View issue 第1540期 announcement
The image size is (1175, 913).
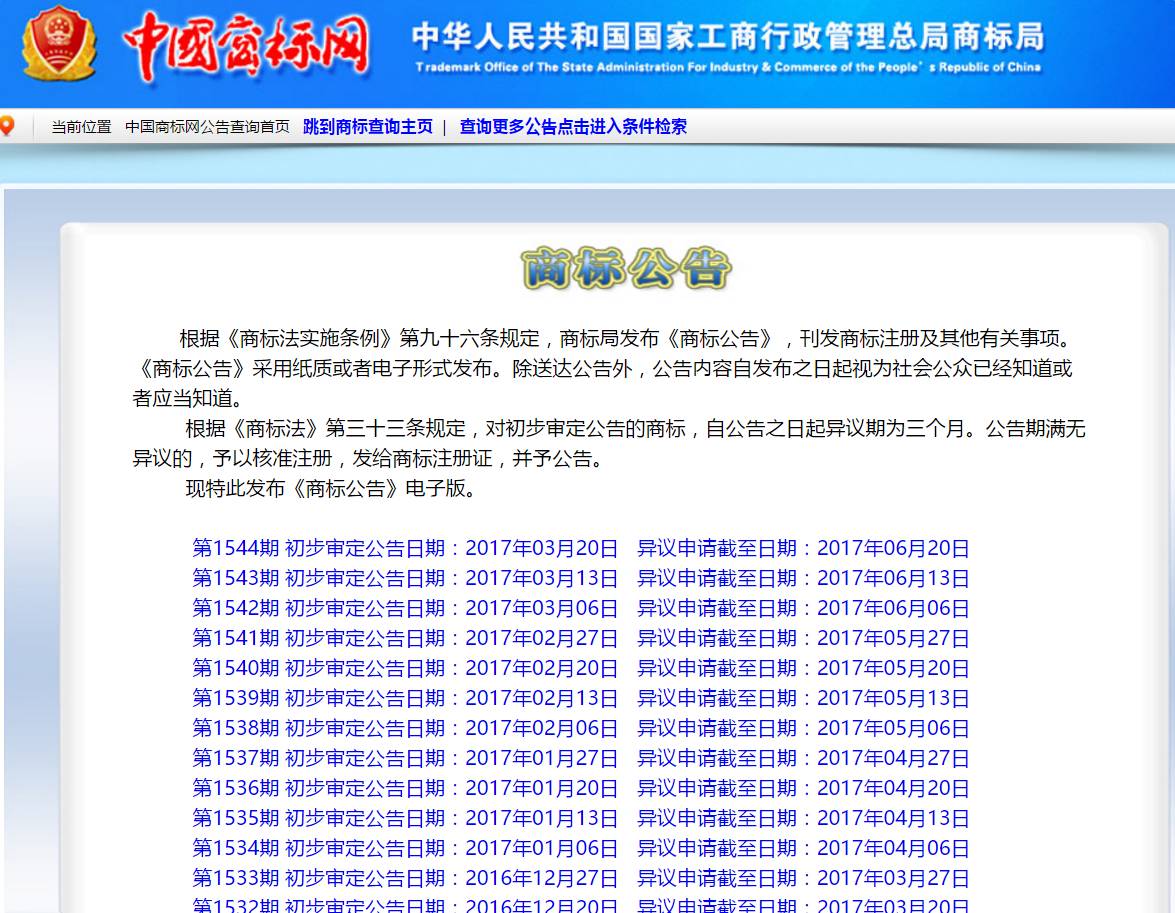click(580, 668)
